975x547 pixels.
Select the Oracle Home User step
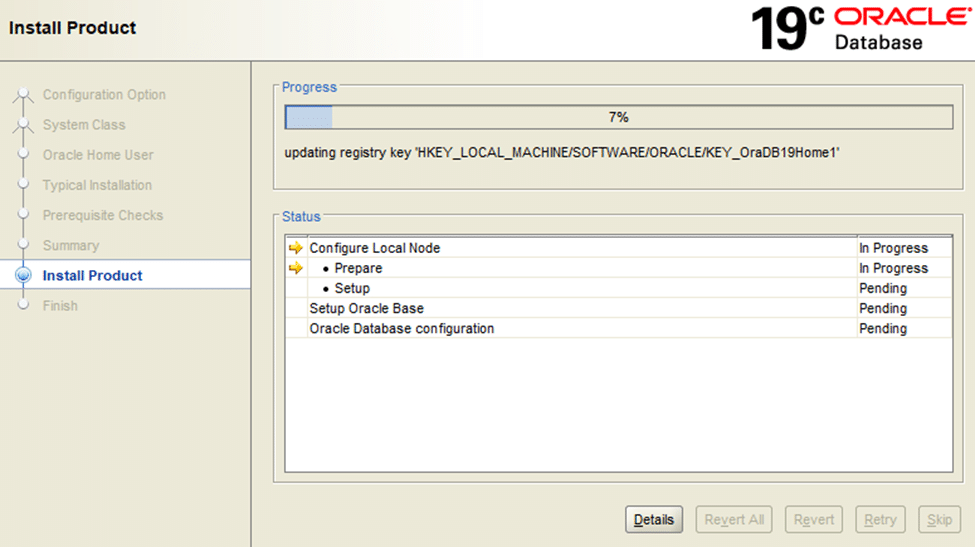(98, 155)
